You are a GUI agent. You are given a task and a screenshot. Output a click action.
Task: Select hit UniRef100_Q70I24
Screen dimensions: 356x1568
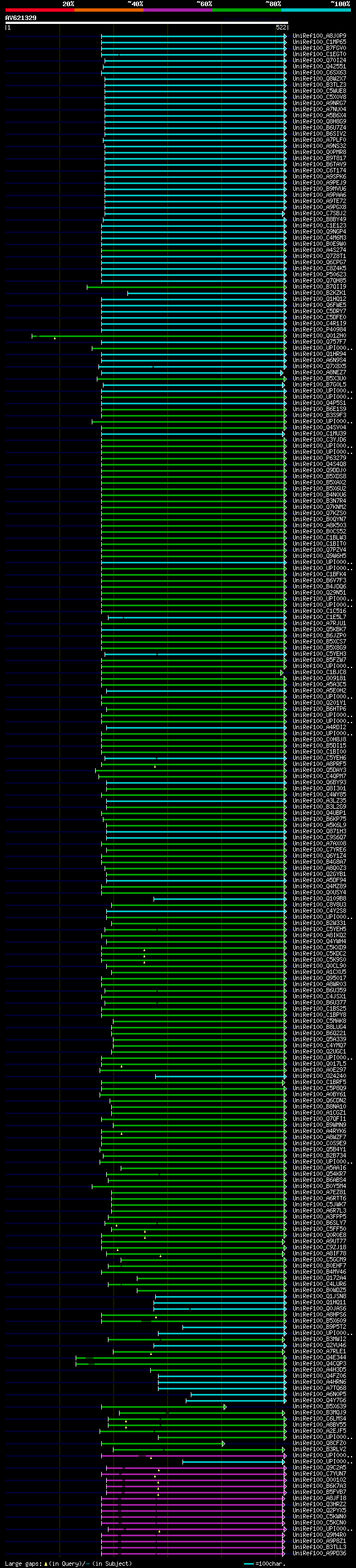click(x=319, y=60)
